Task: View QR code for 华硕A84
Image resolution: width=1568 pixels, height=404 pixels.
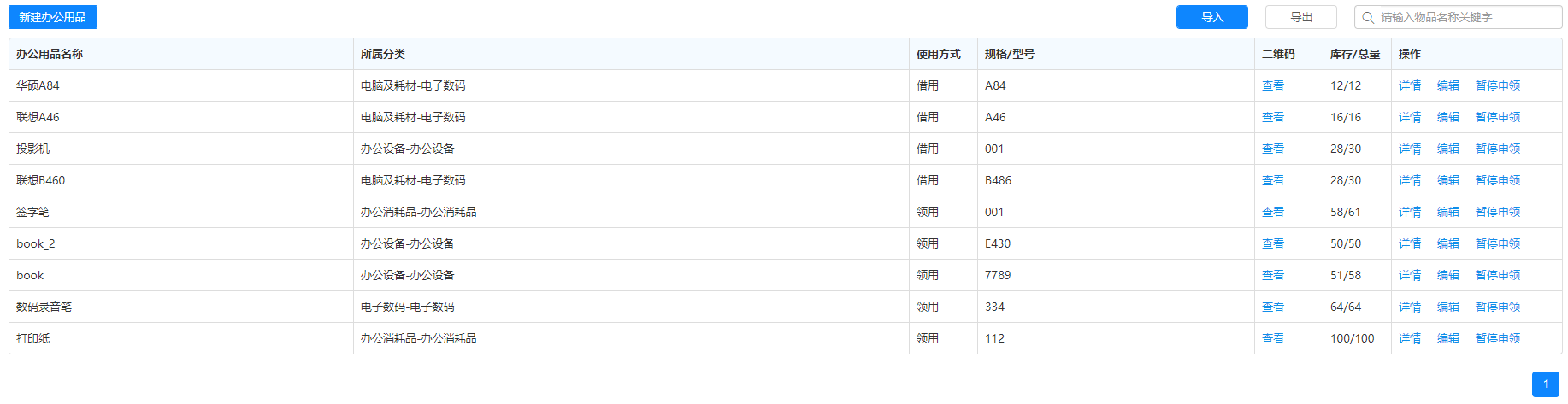Action: [1272, 85]
